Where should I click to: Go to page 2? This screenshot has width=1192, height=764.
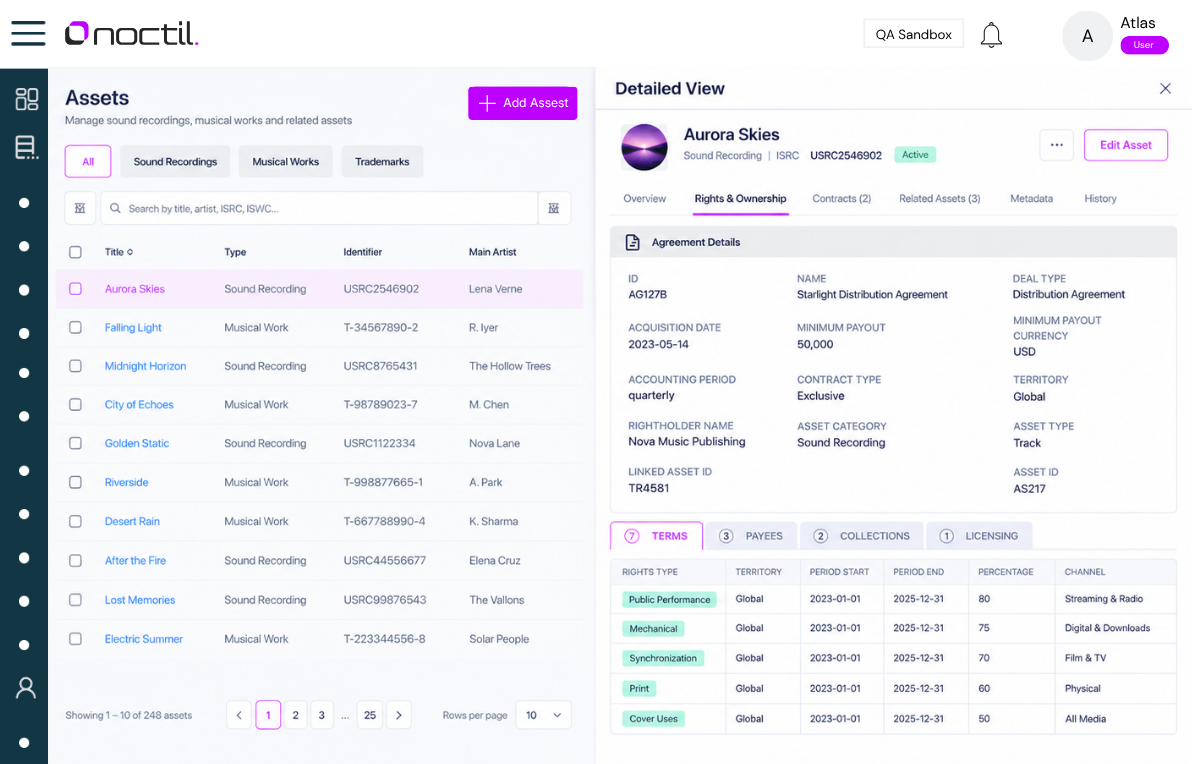pos(296,715)
